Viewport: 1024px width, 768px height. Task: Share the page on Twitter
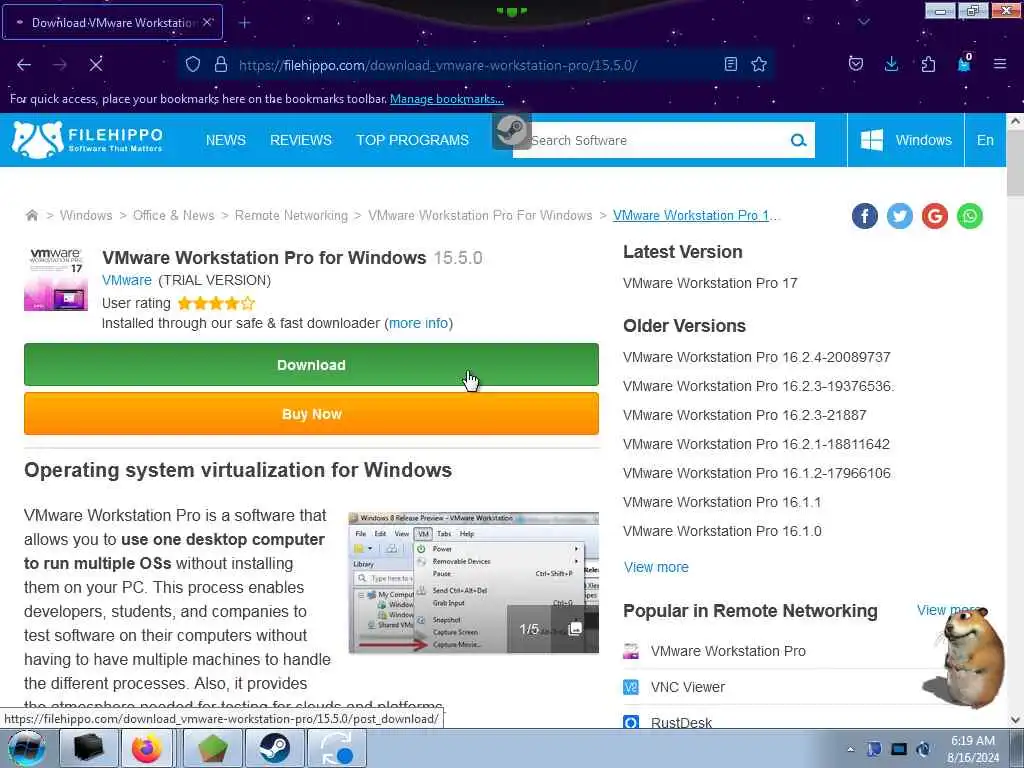tap(900, 216)
